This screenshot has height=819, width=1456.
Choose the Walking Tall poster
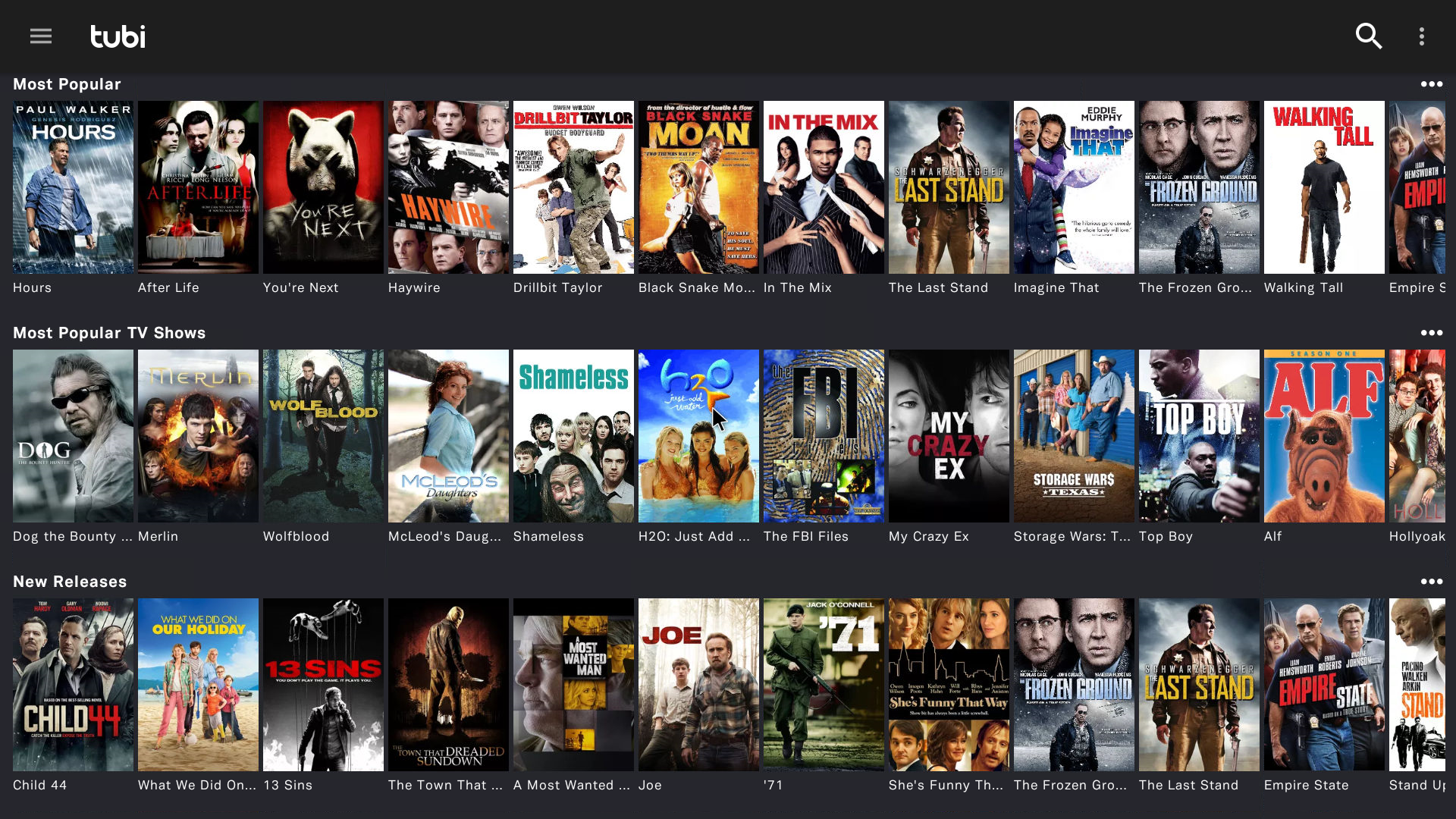click(1324, 187)
